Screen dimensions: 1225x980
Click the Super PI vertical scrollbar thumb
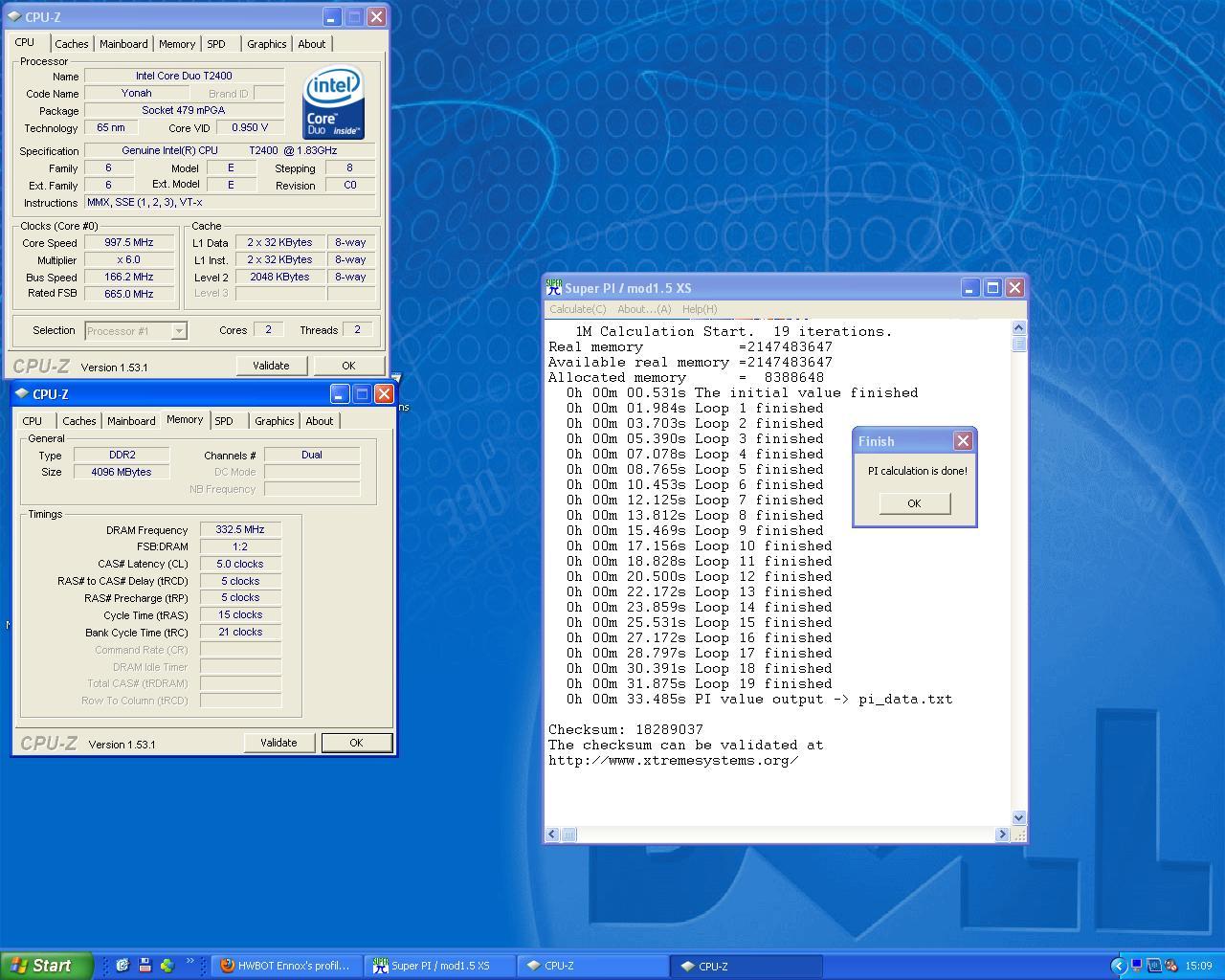pyautogui.click(x=1018, y=344)
